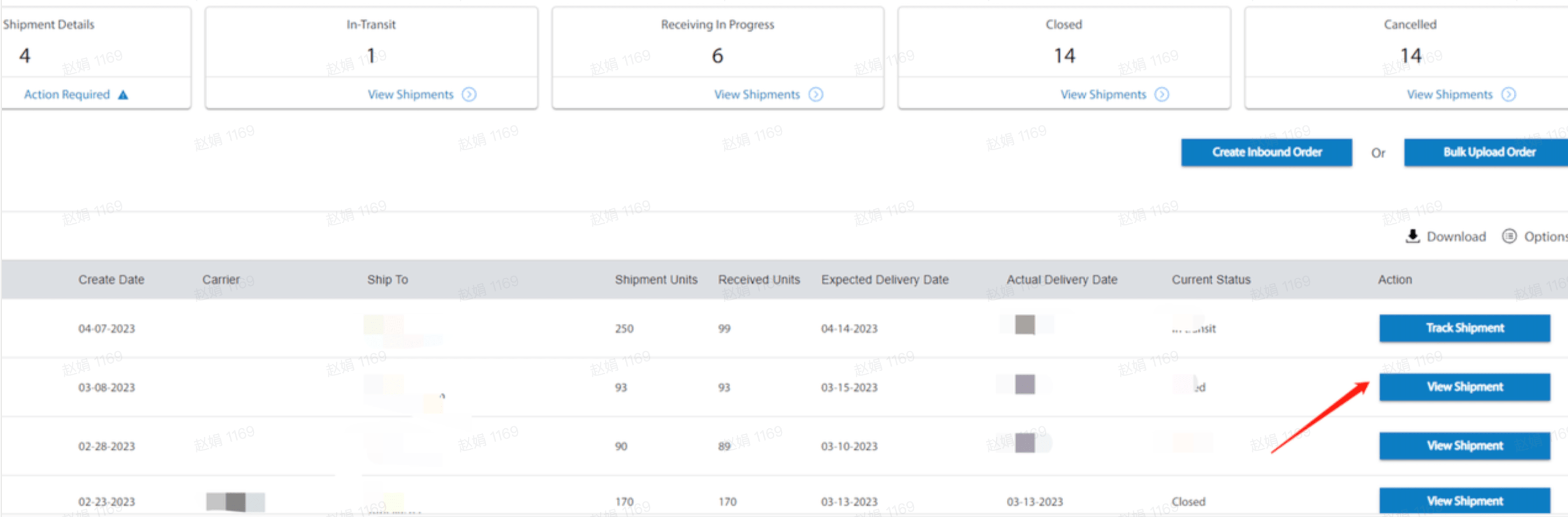Image resolution: width=1568 pixels, height=517 pixels.
Task: Click the Bulk Upload Order button
Action: point(1488,152)
